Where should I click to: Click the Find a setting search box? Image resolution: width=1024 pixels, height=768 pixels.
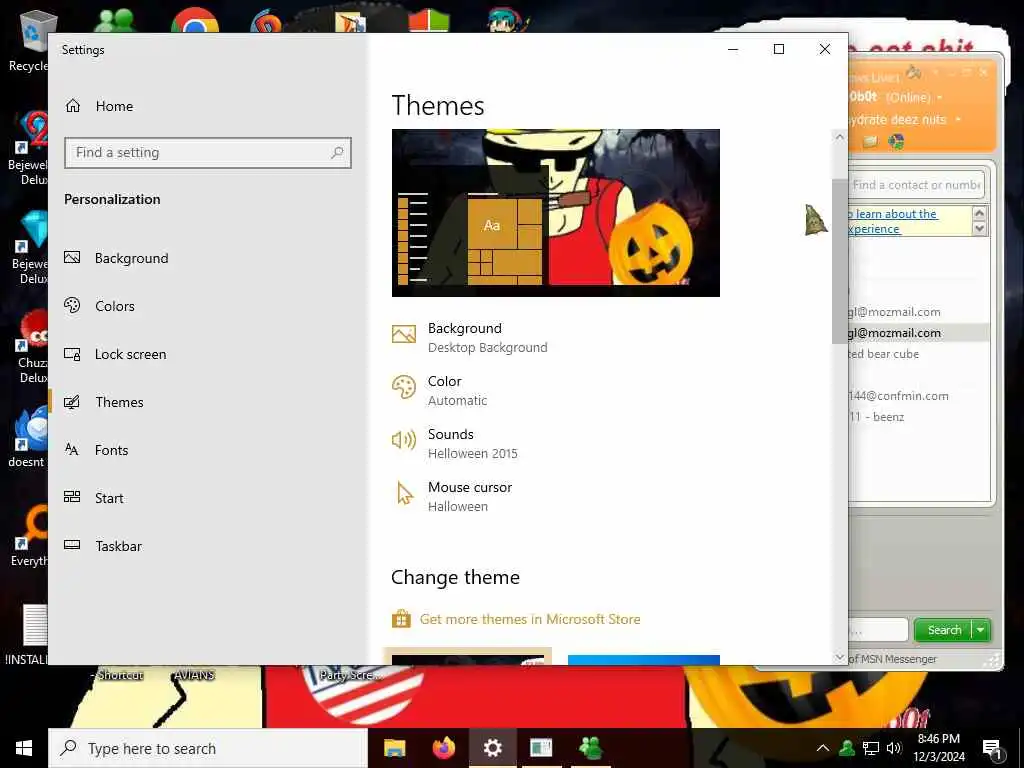(x=208, y=153)
